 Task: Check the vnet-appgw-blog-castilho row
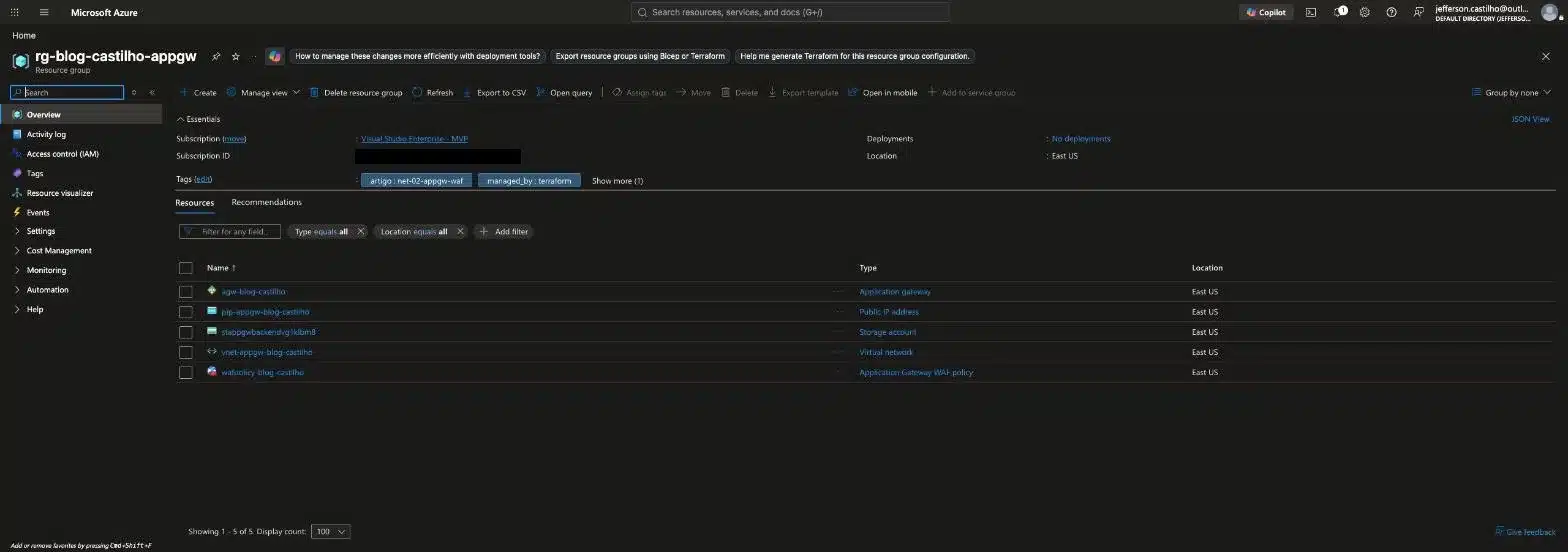[x=185, y=352]
